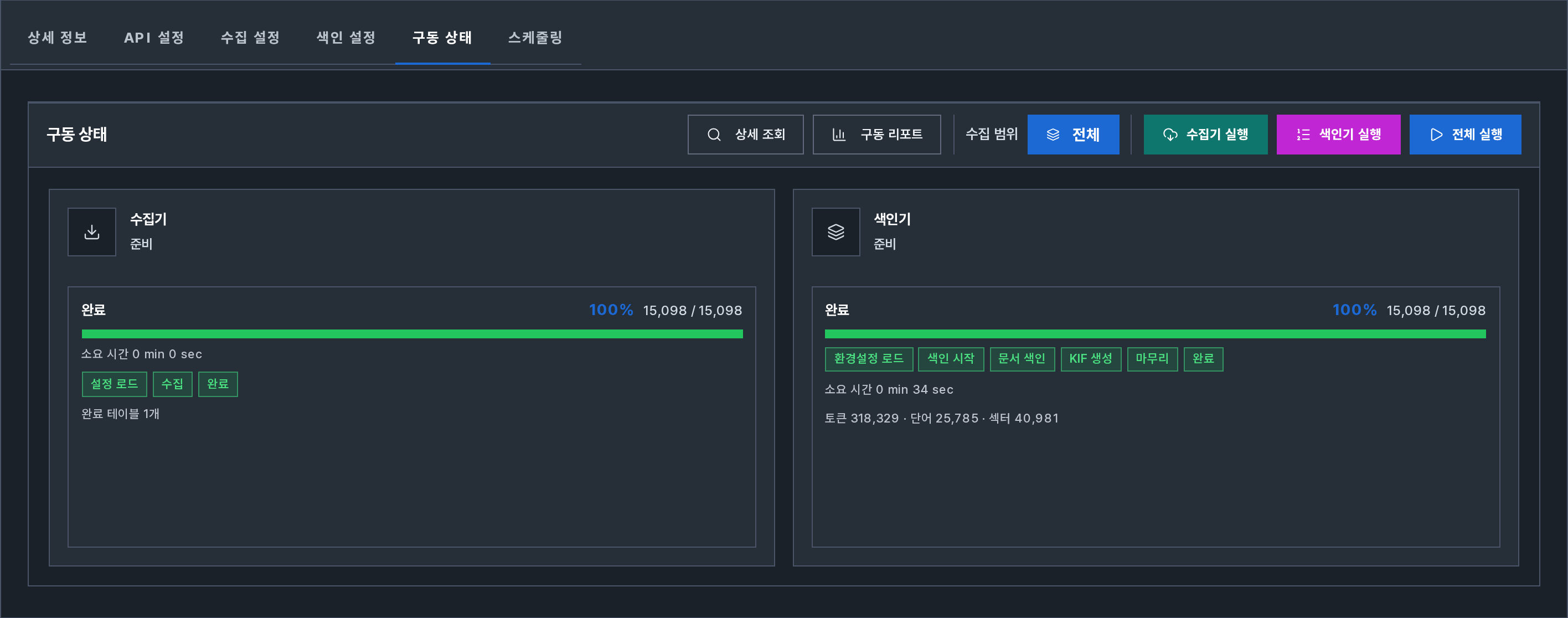Select the 마무리 step tag
The image size is (1568, 618).
point(1152,359)
